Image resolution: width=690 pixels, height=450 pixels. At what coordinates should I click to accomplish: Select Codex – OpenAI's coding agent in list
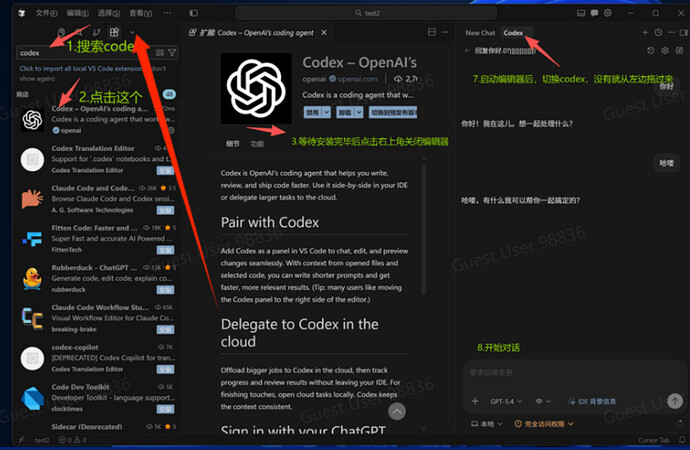(97, 119)
